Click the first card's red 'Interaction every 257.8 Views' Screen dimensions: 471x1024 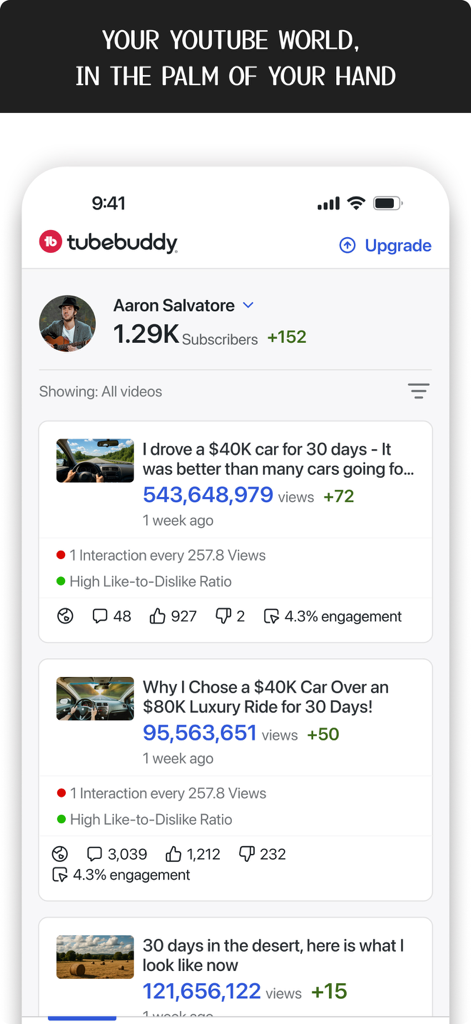tap(161, 556)
